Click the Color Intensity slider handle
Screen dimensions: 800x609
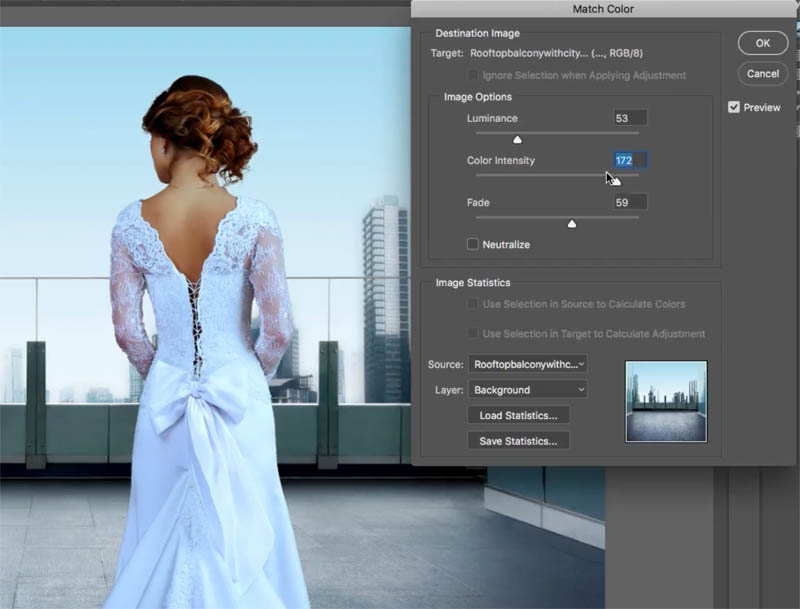click(615, 182)
